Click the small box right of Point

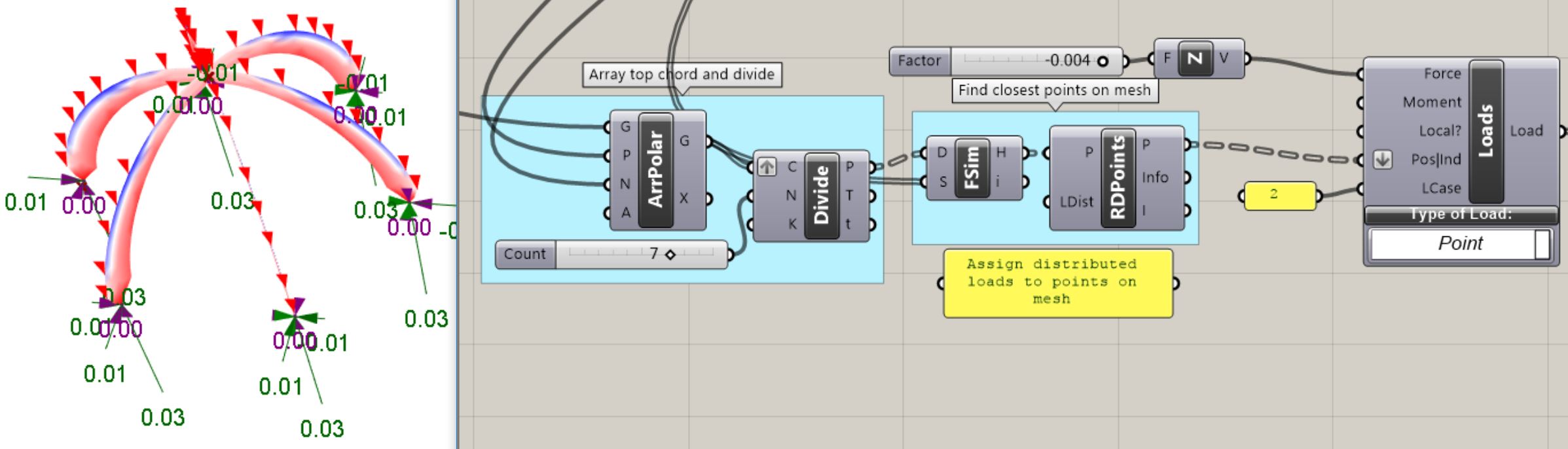tap(1542, 243)
